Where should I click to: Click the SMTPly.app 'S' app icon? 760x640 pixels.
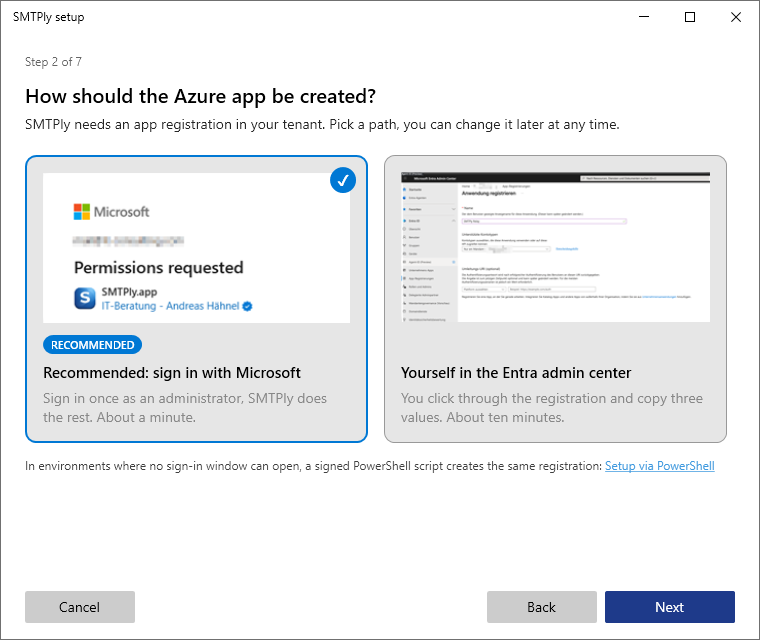point(85,298)
